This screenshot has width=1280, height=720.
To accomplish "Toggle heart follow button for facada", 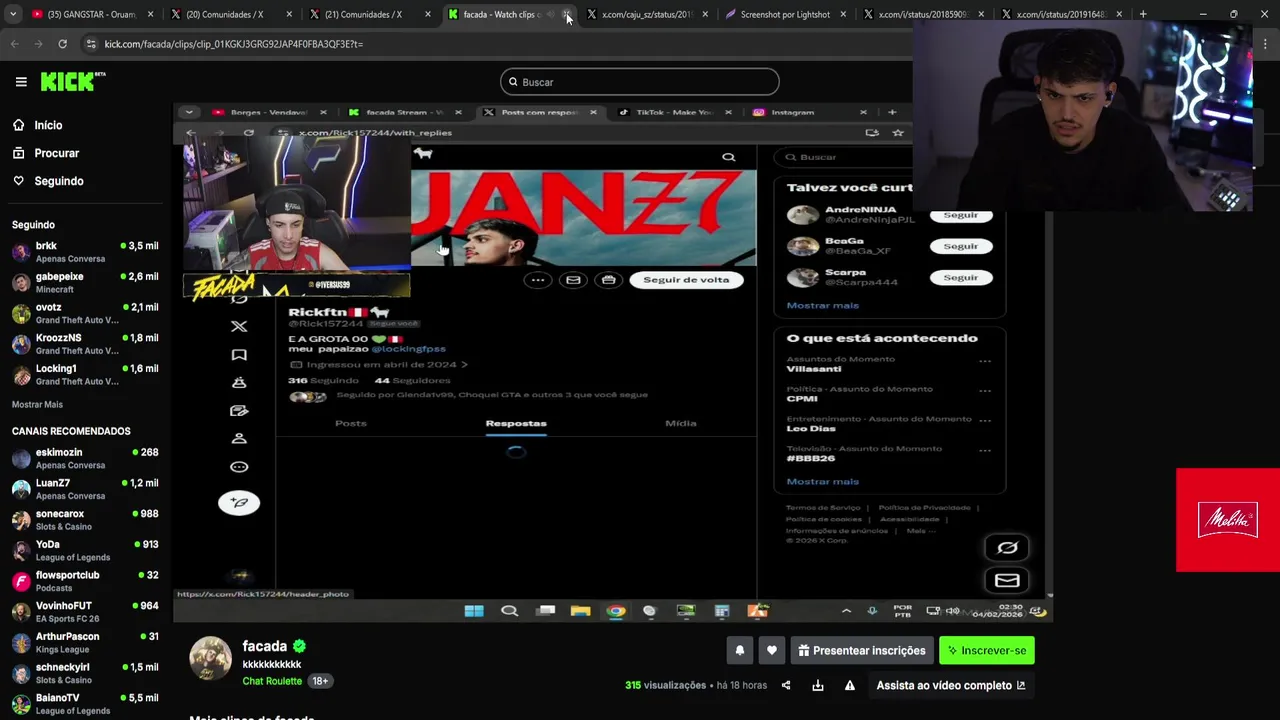I will click(x=772, y=650).
